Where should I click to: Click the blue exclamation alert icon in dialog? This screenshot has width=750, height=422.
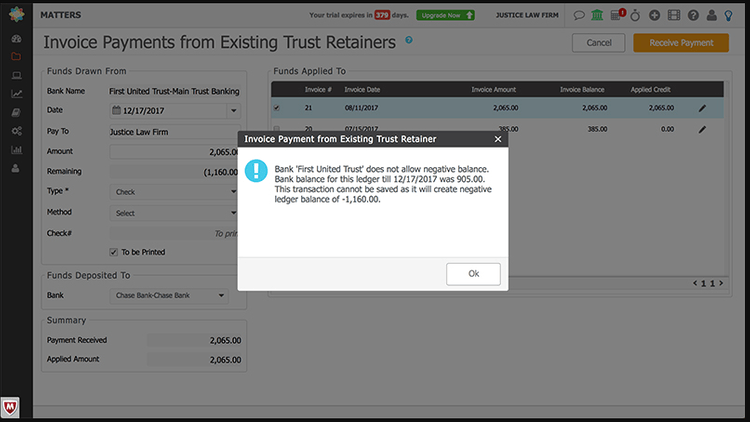[256, 171]
